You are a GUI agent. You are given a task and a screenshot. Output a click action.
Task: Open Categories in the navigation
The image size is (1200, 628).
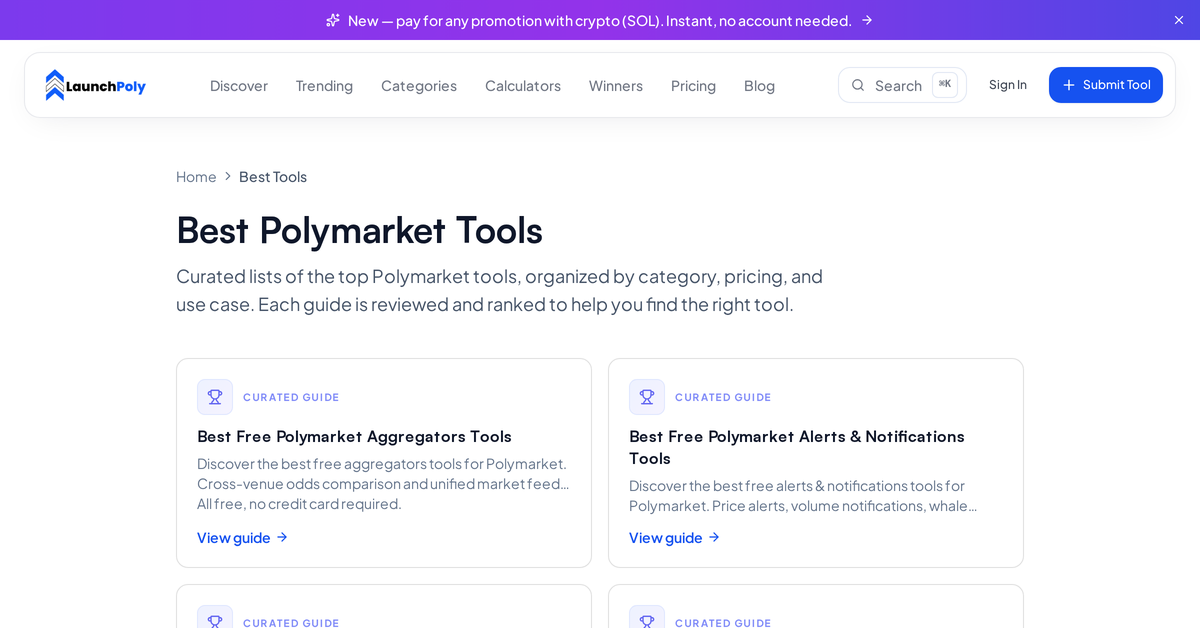coord(419,85)
